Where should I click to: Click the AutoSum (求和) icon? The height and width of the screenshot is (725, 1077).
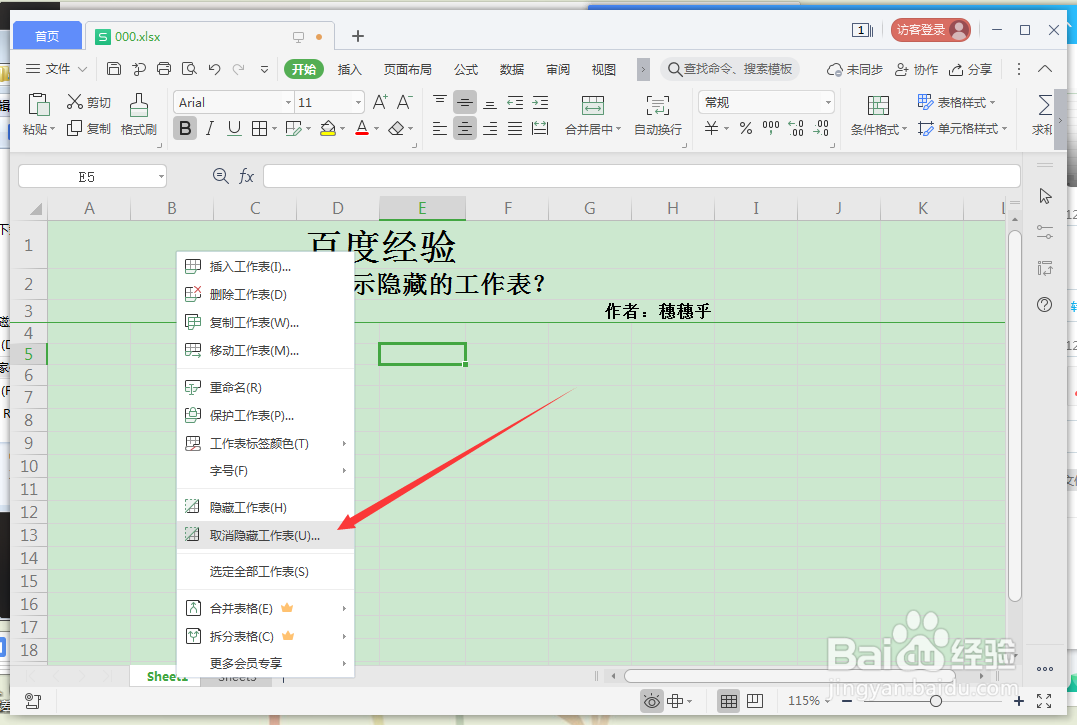coord(1044,106)
